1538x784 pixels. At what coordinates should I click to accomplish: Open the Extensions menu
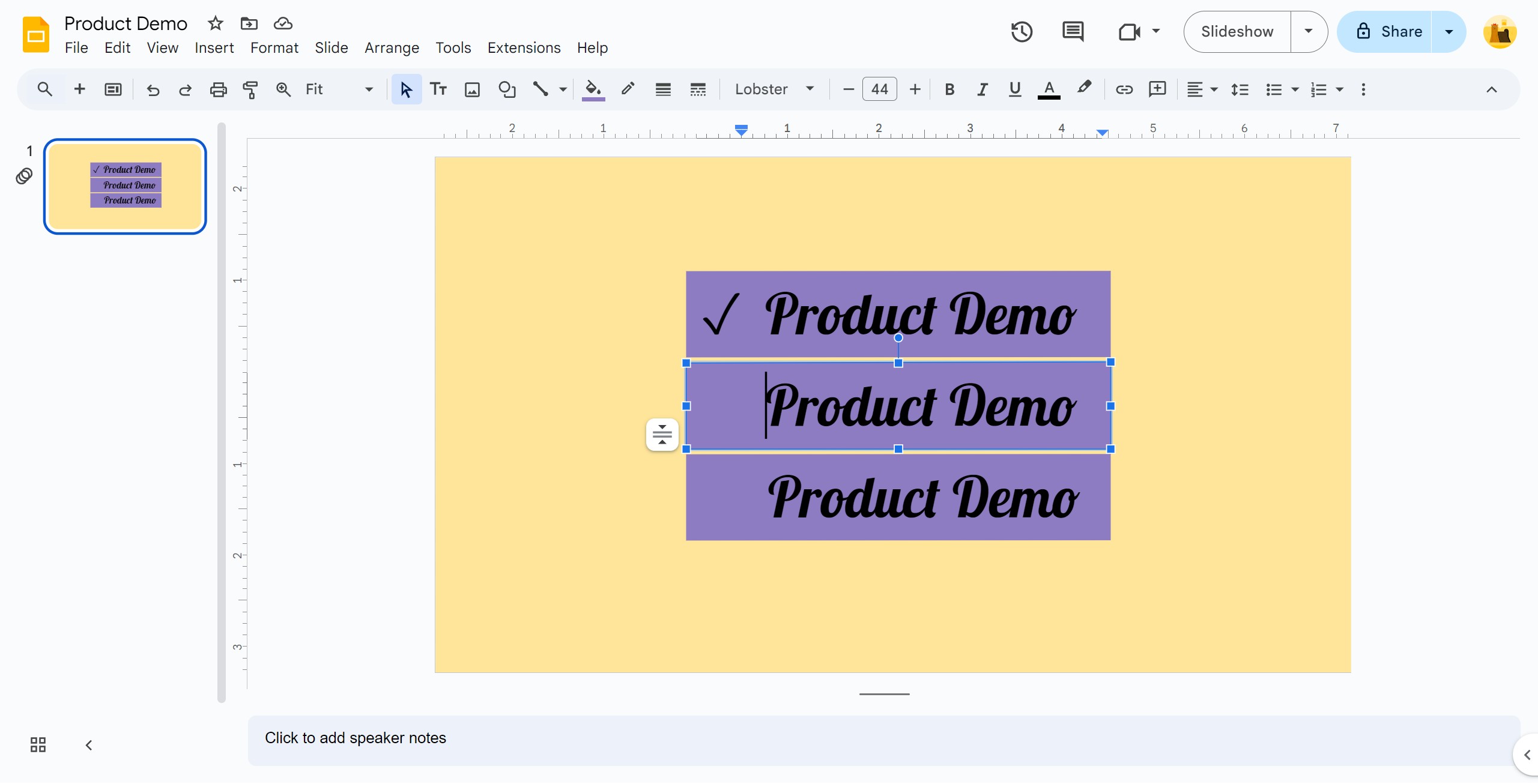[524, 47]
